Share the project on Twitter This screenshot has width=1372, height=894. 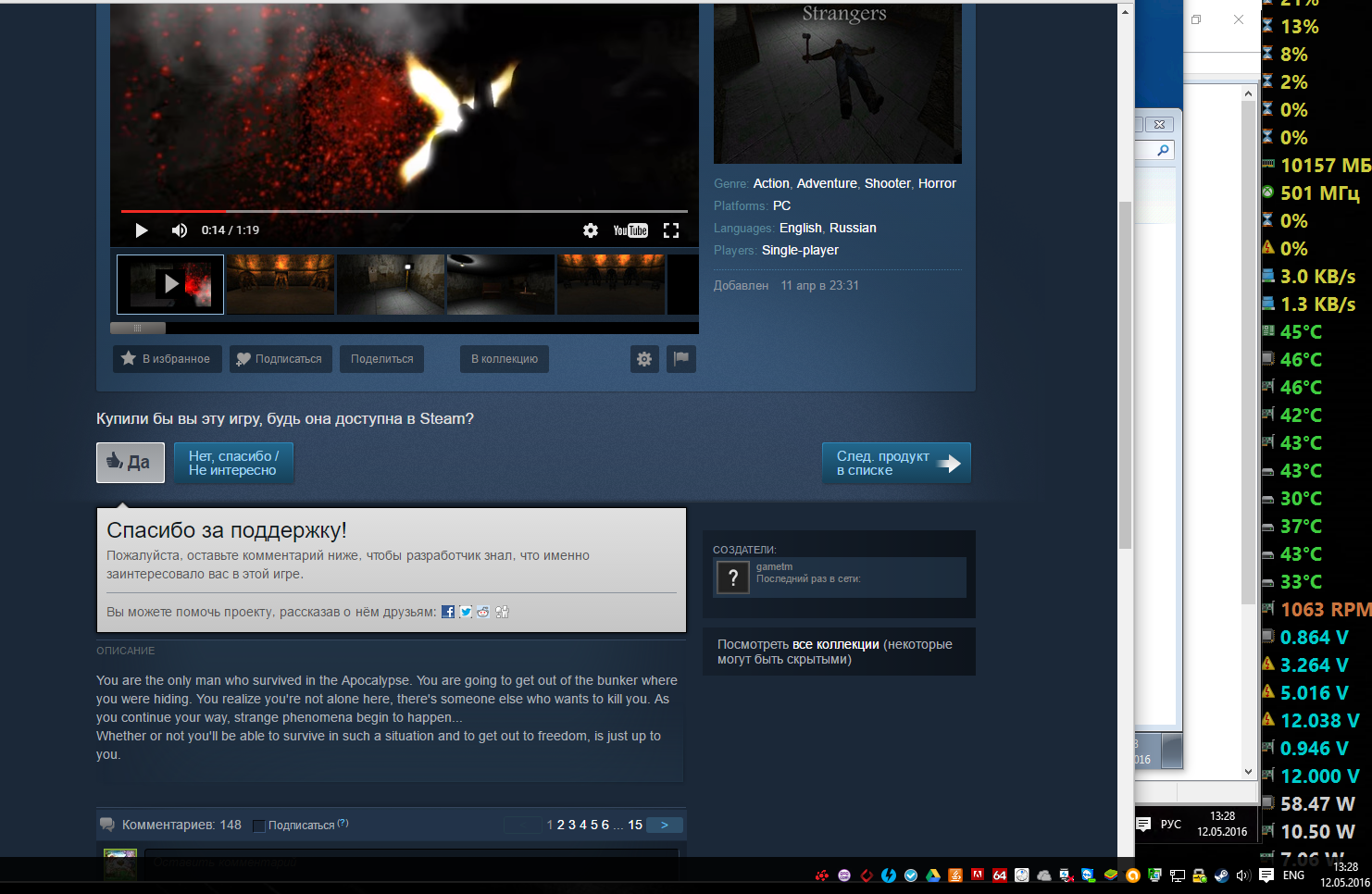pos(466,612)
